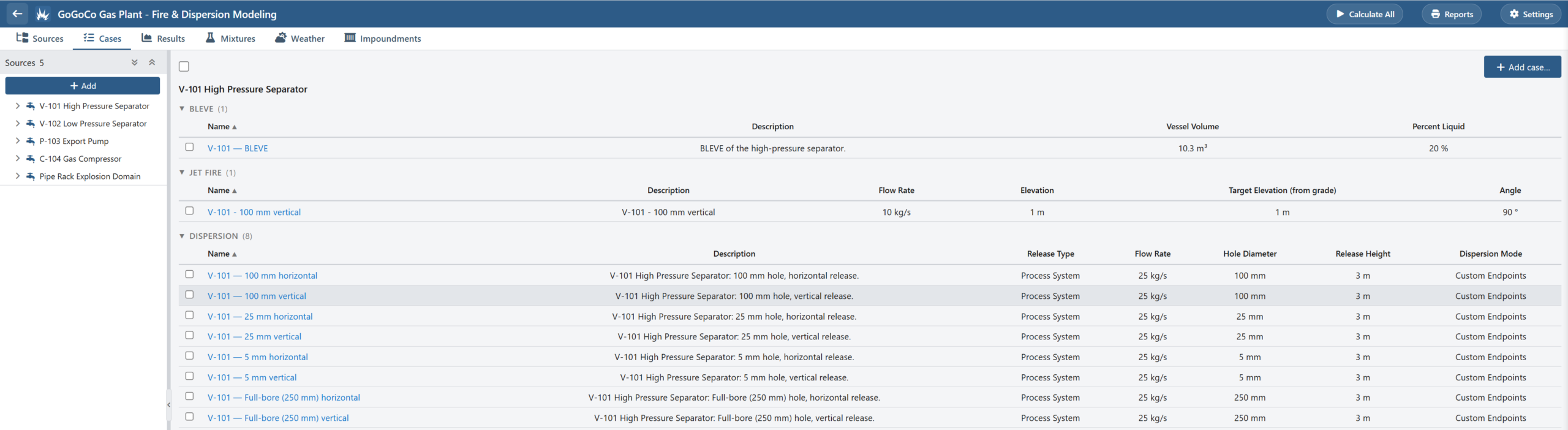Click the back arrow icon

point(17,13)
